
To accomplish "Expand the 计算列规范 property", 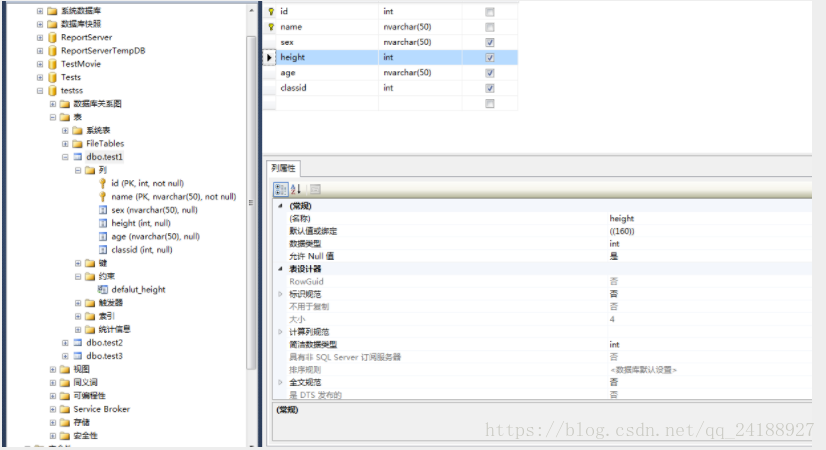I will [280, 332].
